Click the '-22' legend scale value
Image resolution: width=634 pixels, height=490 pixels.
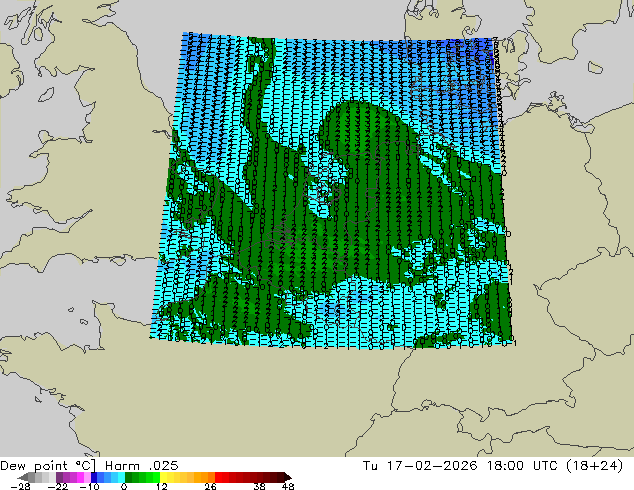[58, 486]
